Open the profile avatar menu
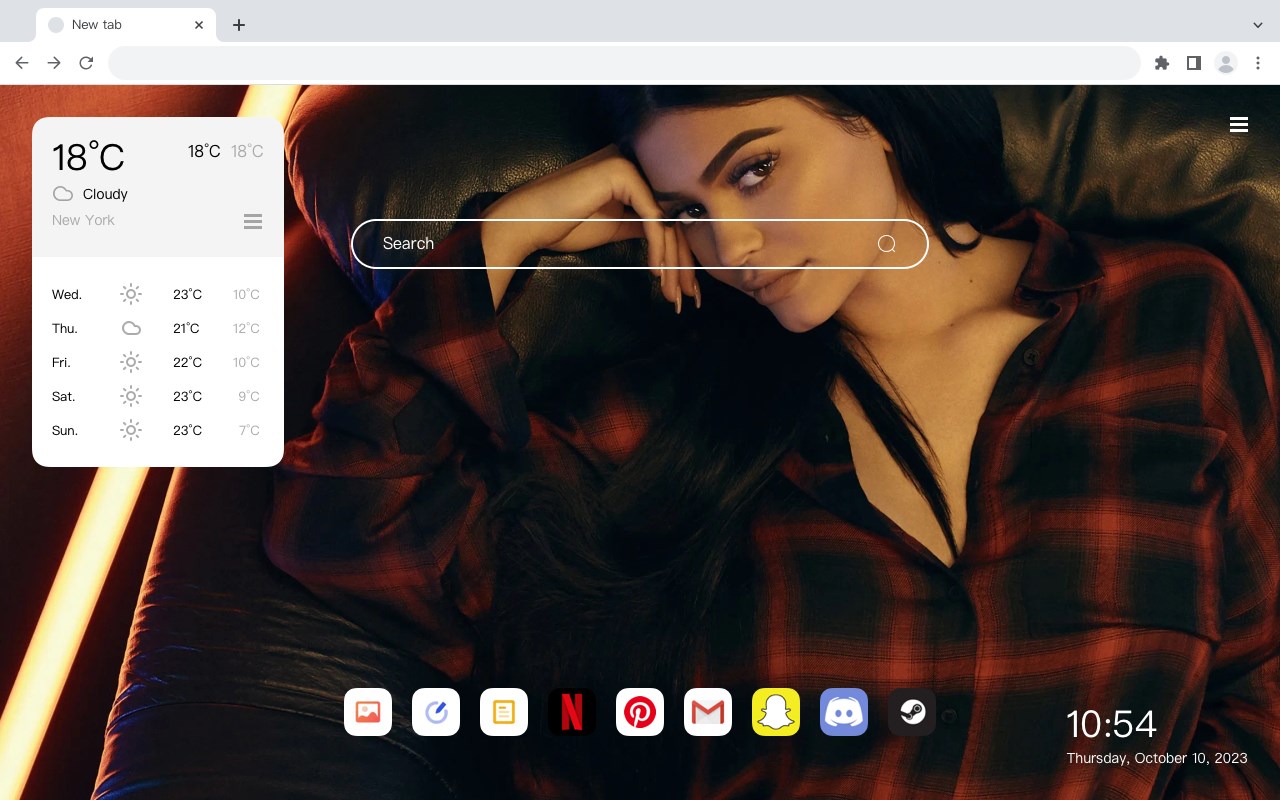1280x800 pixels. (x=1226, y=63)
